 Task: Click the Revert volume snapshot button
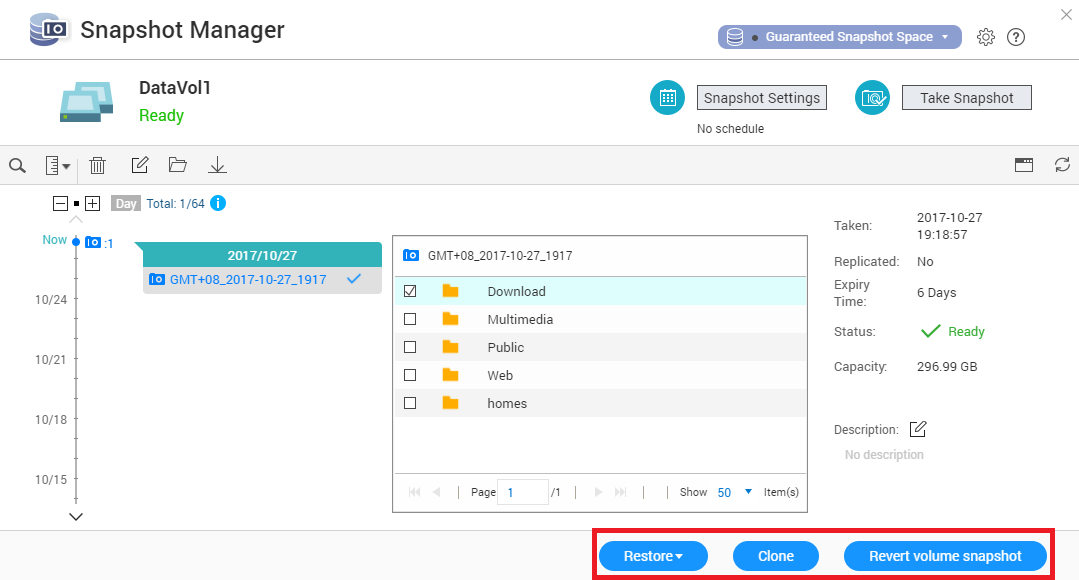(945, 556)
